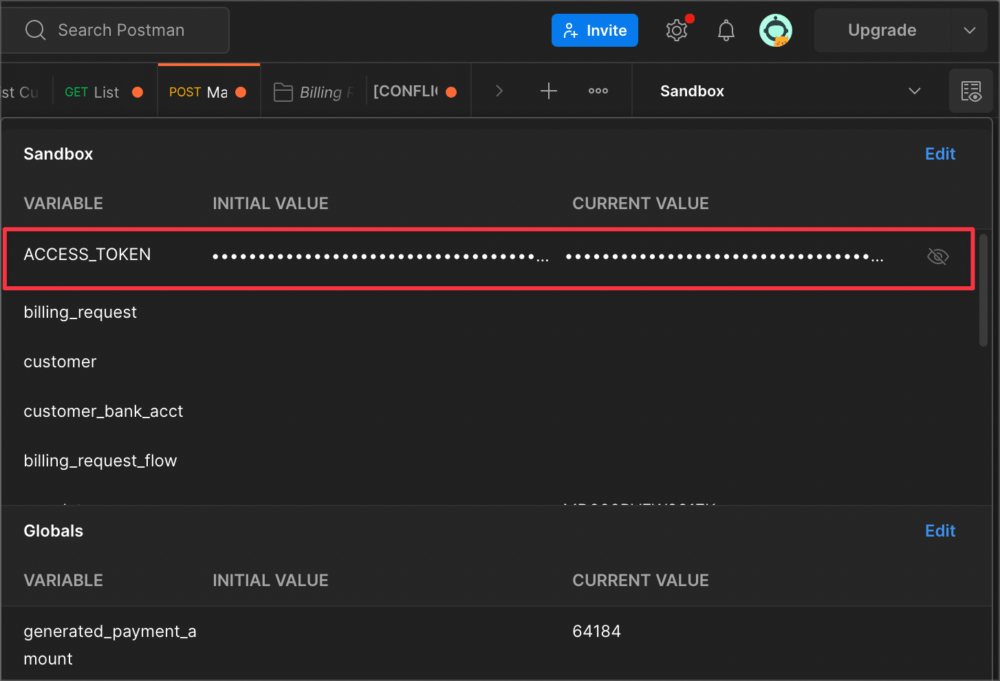
Task: Select the billing_request_flow variable
Action: click(x=100, y=460)
